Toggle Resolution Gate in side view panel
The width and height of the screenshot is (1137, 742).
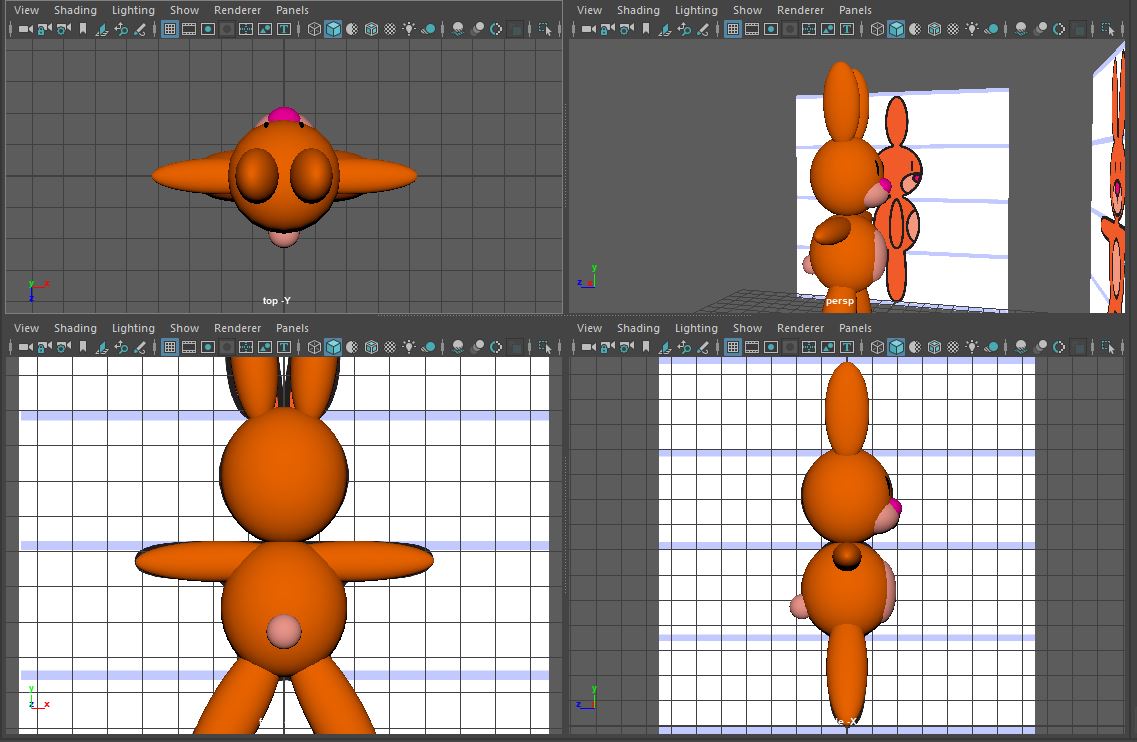(x=771, y=347)
